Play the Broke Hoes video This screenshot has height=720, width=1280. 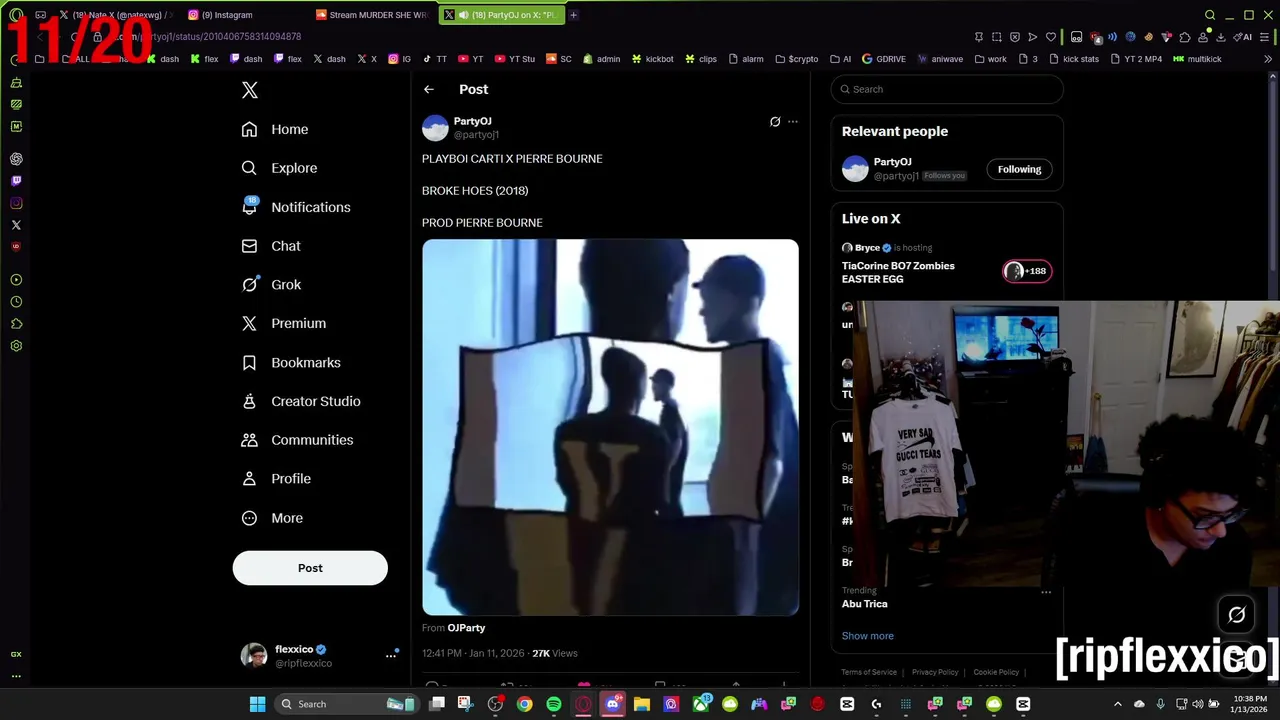tap(610, 427)
